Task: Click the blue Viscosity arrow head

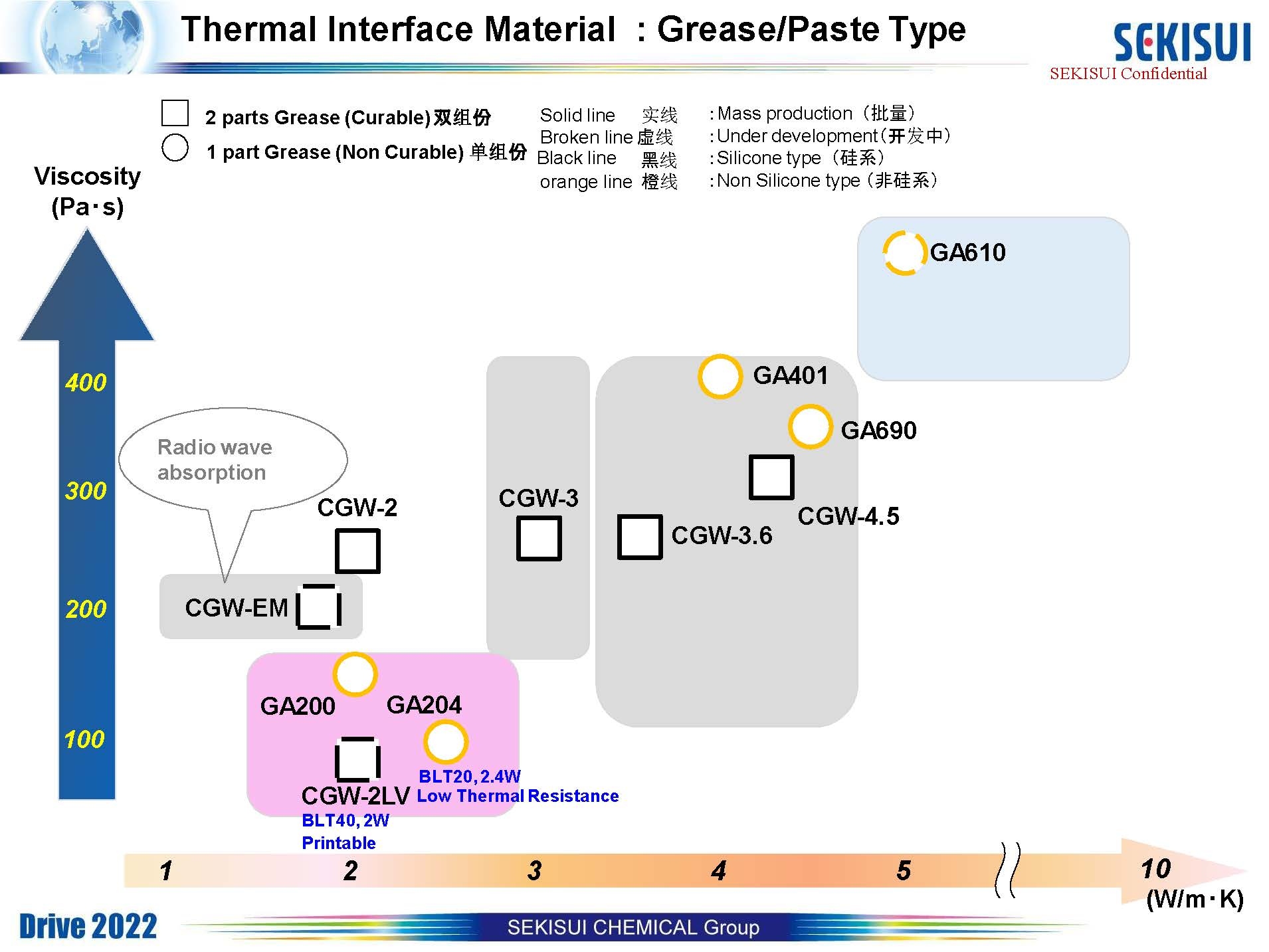Action: 87,284
